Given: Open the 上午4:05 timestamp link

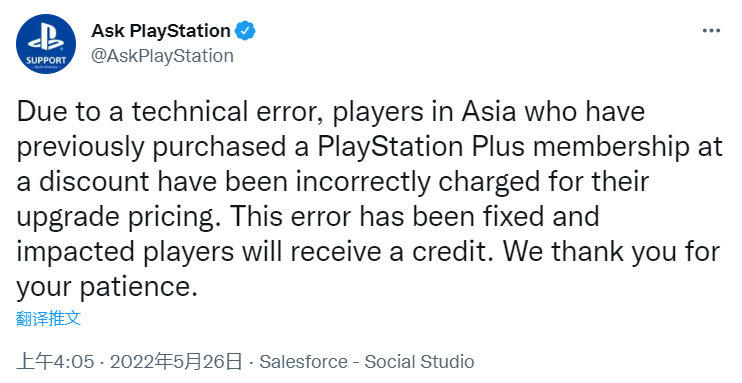Looking at the screenshot, I should [x=55, y=362].
